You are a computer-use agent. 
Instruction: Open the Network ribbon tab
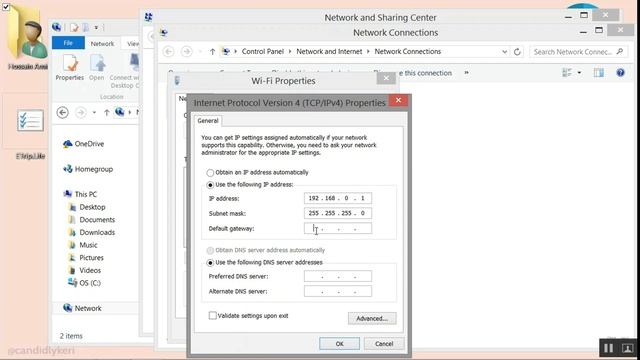point(102,43)
